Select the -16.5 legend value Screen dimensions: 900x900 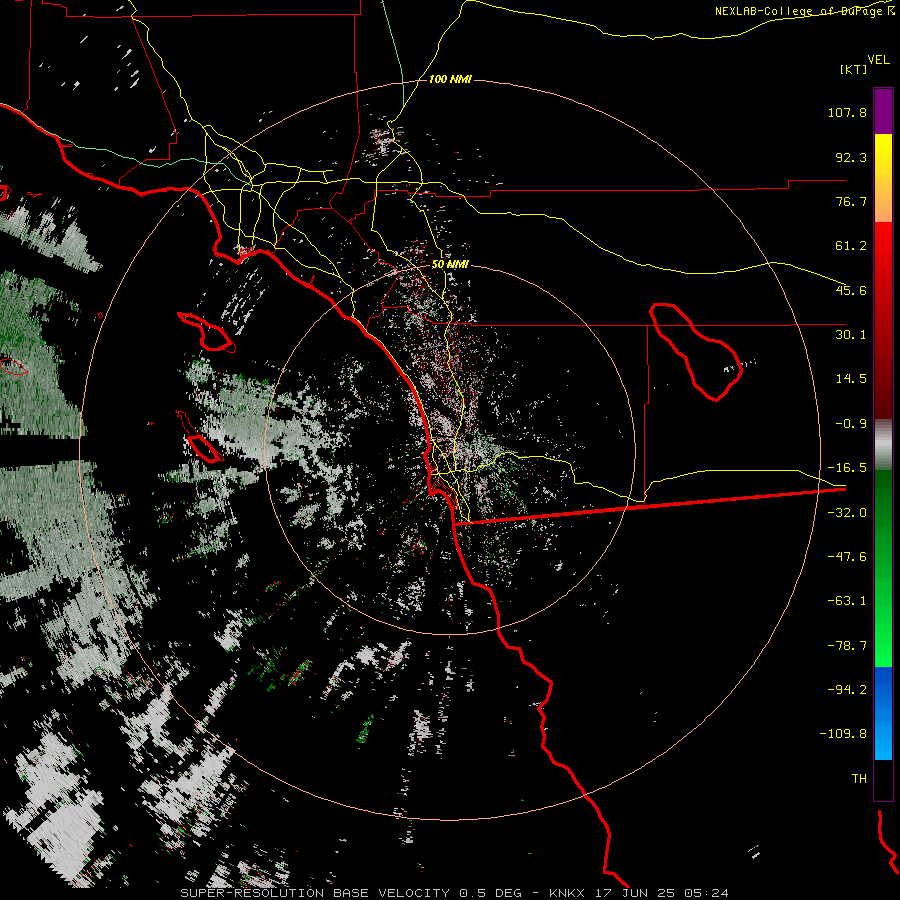pos(847,468)
